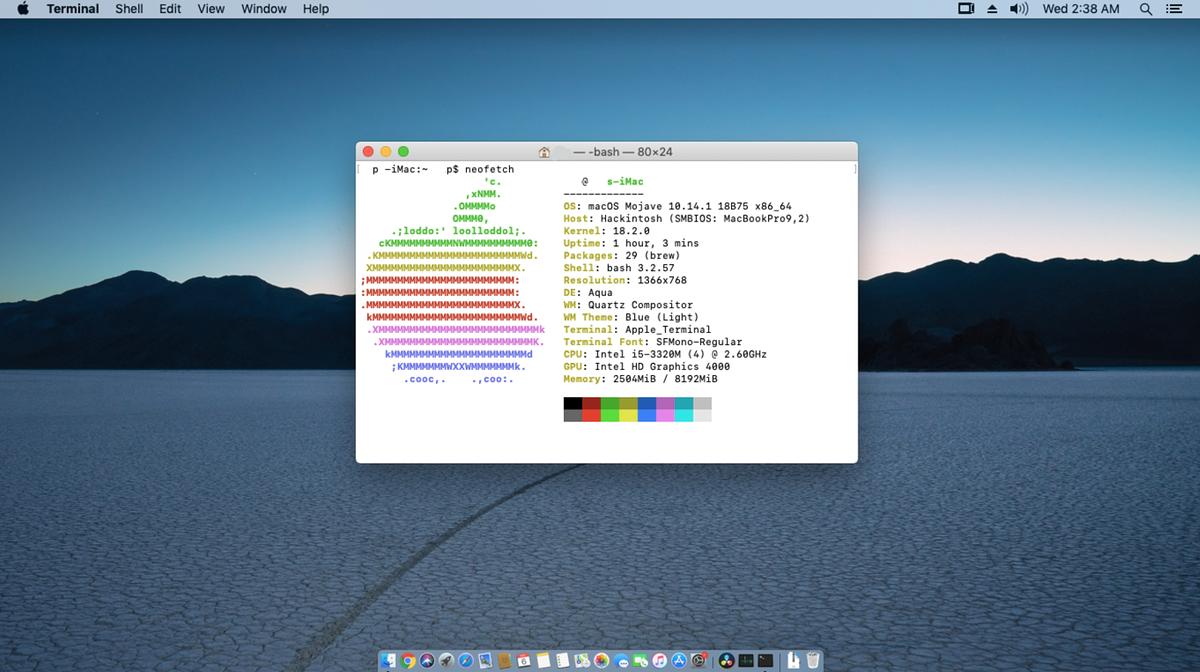Screen dimensions: 1200x672
Task: Click the eject icon in menu bar
Action: (992, 9)
